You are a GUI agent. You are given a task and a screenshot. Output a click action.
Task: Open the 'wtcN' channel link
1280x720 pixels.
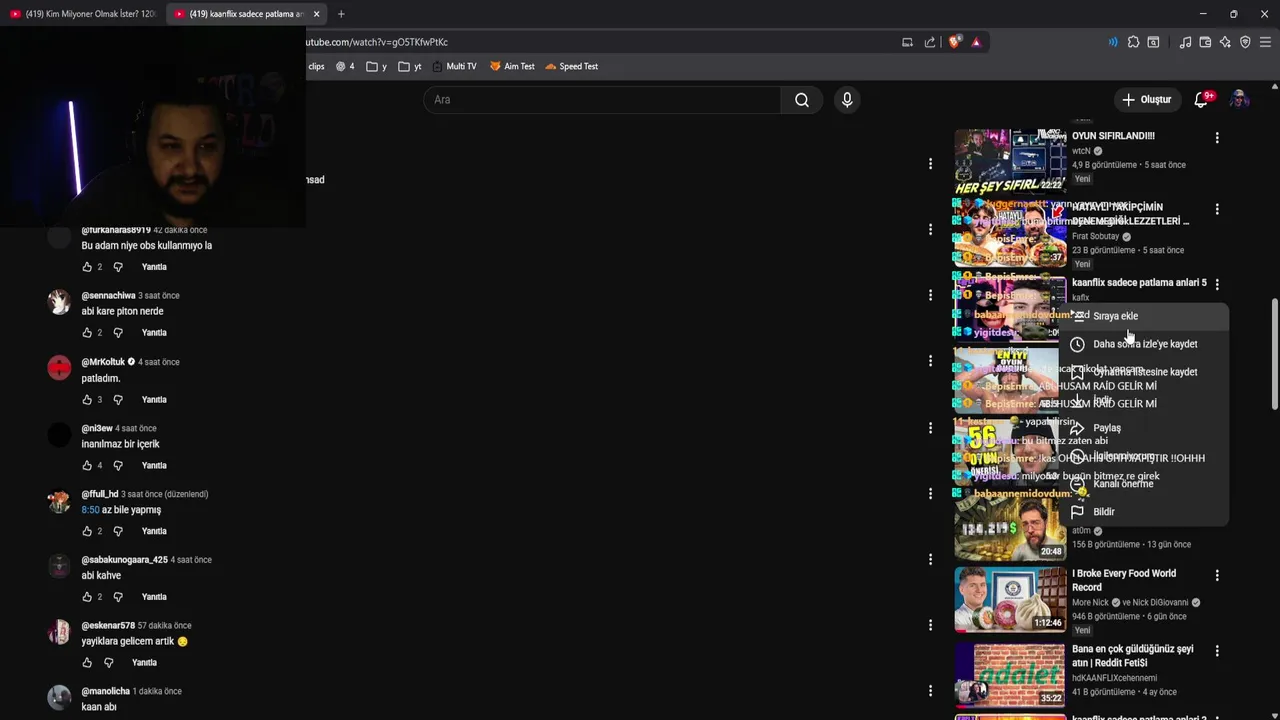[x=1081, y=151]
